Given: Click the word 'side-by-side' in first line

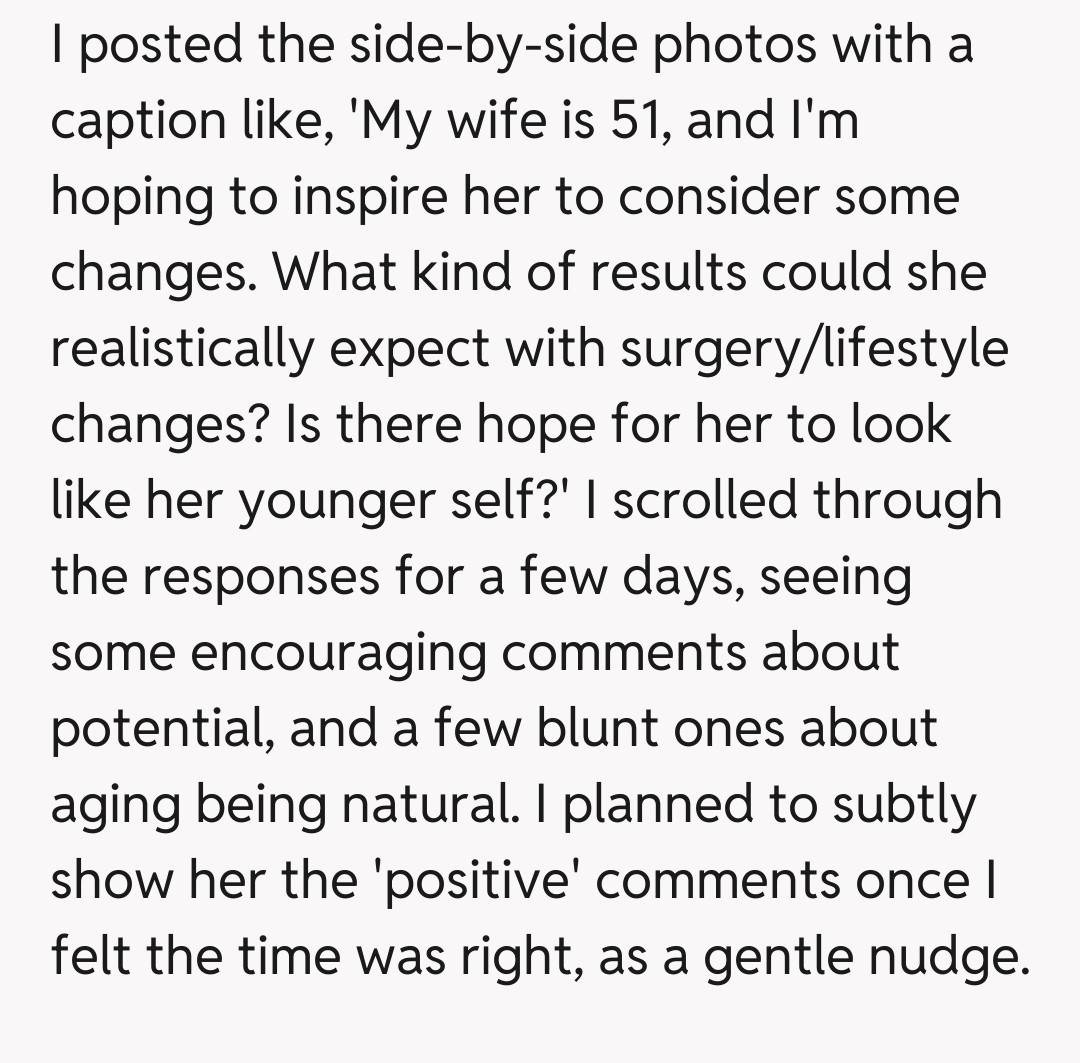Looking at the screenshot, I should pyautogui.click(x=472, y=45).
